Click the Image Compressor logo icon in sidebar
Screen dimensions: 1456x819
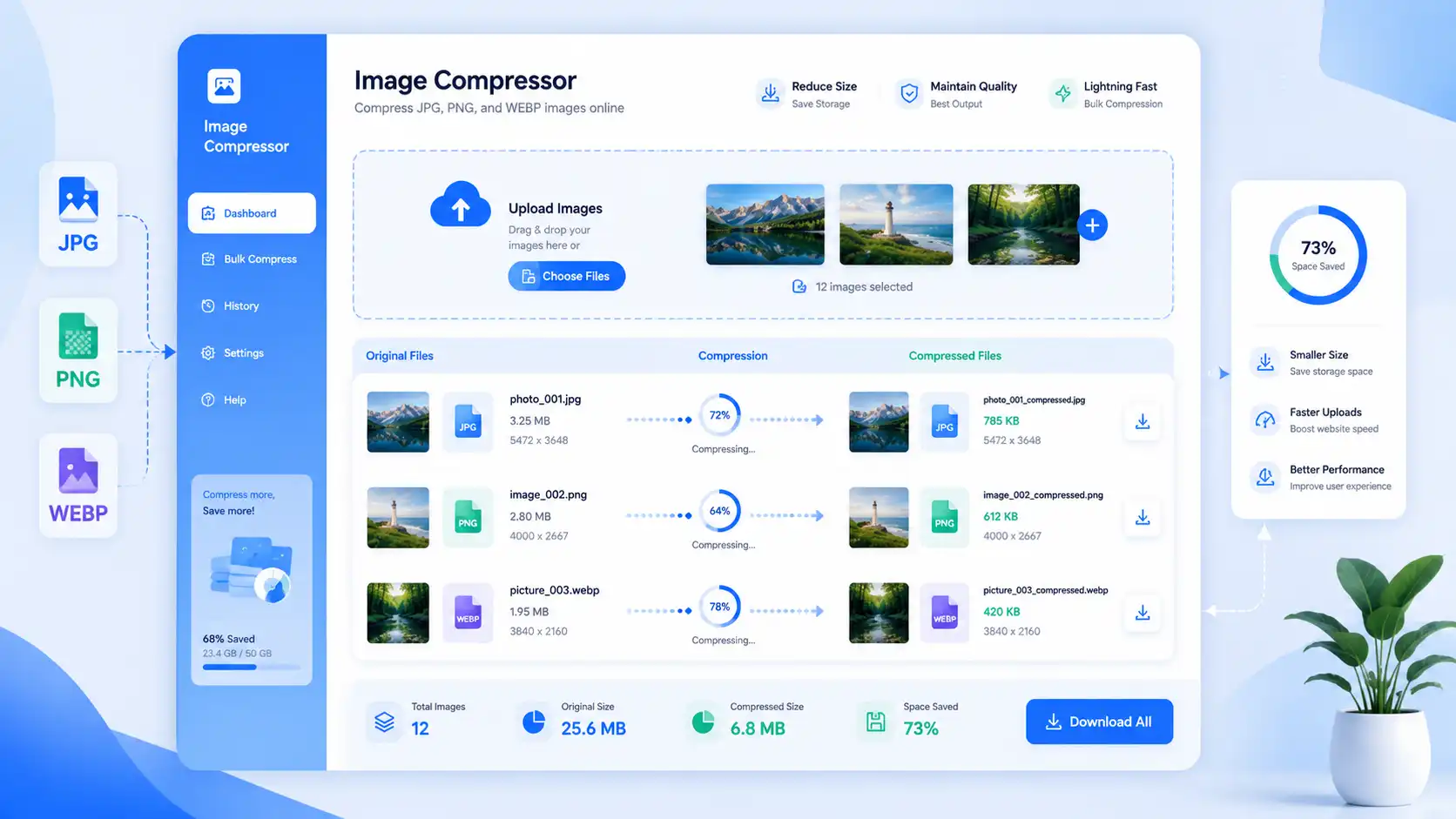[224, 86]
